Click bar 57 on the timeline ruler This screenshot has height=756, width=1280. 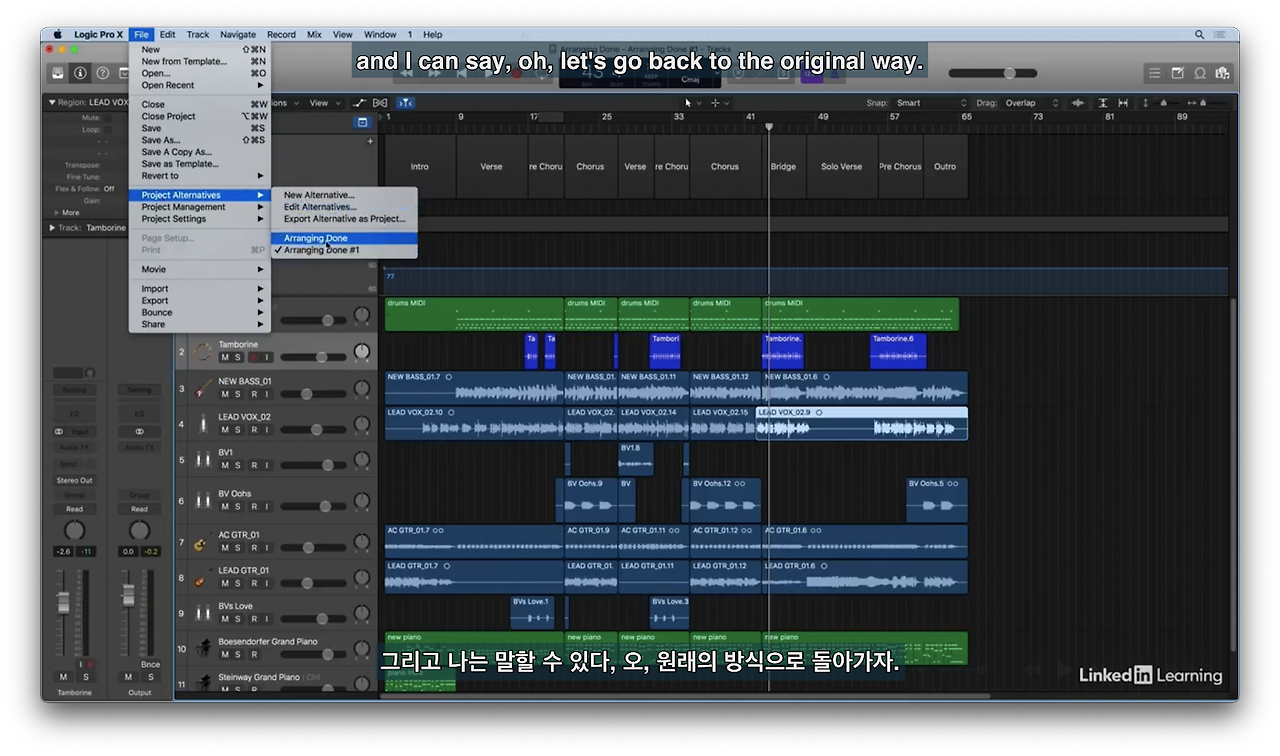coord(895,117)
